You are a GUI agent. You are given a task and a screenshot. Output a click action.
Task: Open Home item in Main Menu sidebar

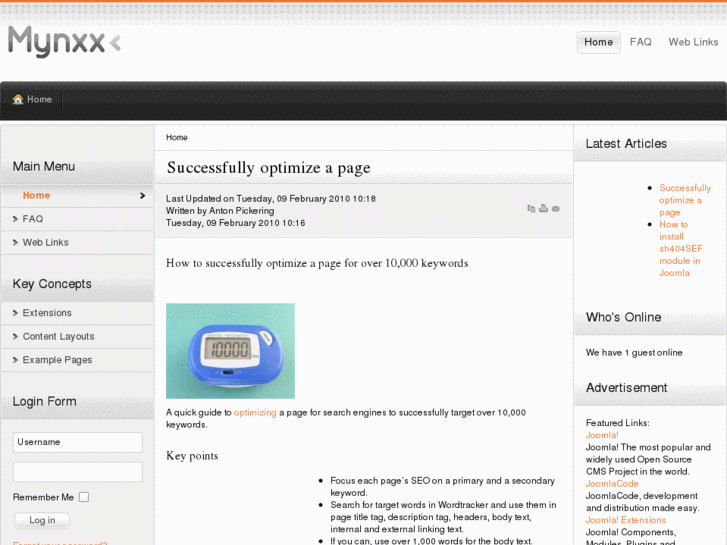point(77,196)
